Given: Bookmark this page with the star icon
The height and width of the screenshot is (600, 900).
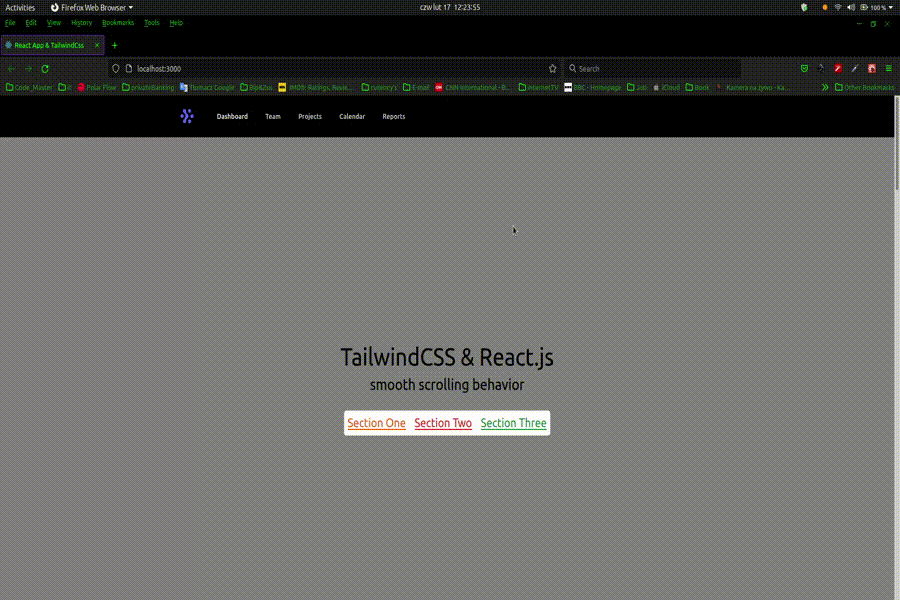Looking at the screenshot, I should click(552, 69).
